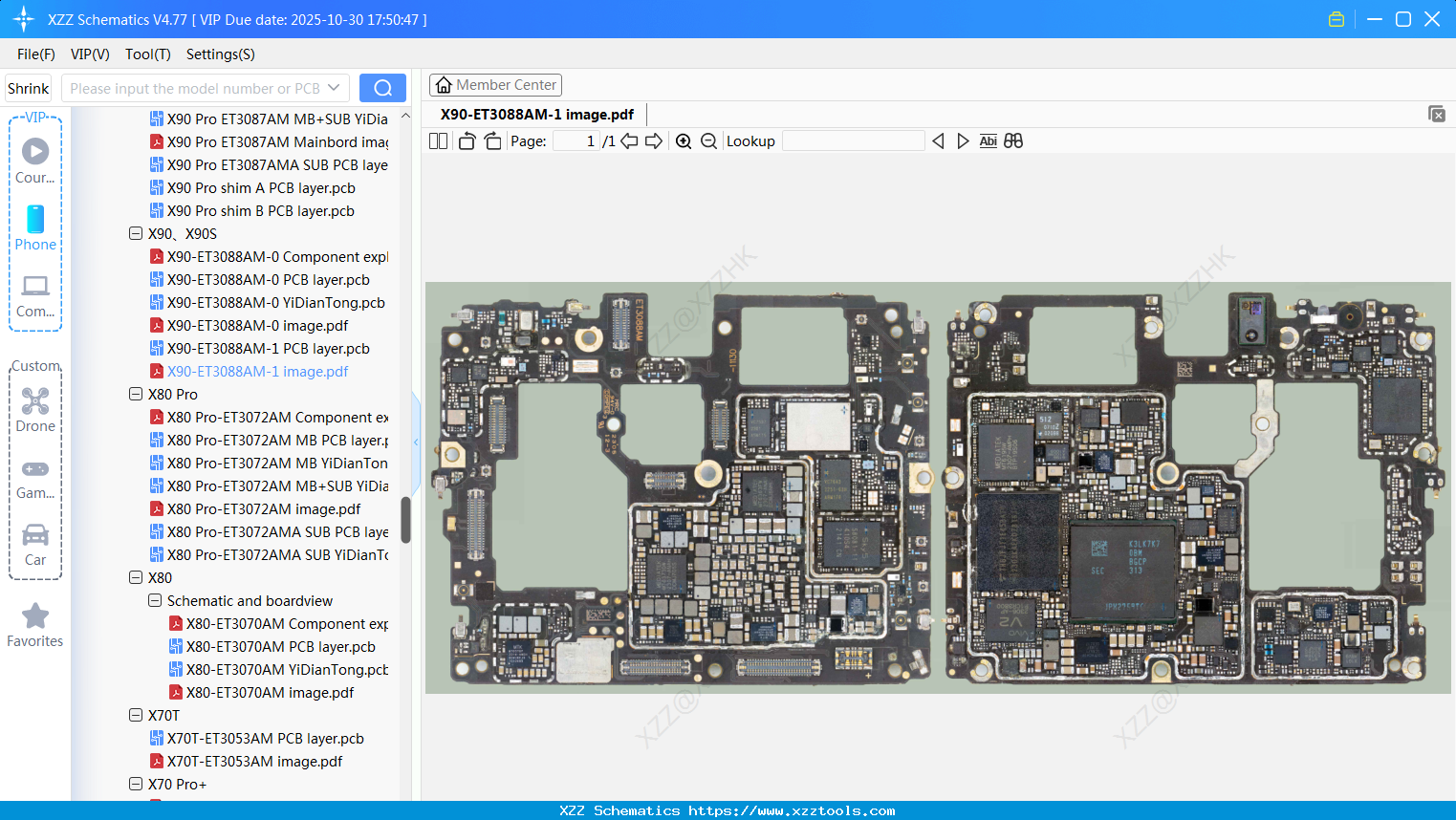Click the zoom out magnifier icon
Image resolution: width=1456 pixels, height=820 pixels.
[x=708, y=141]
